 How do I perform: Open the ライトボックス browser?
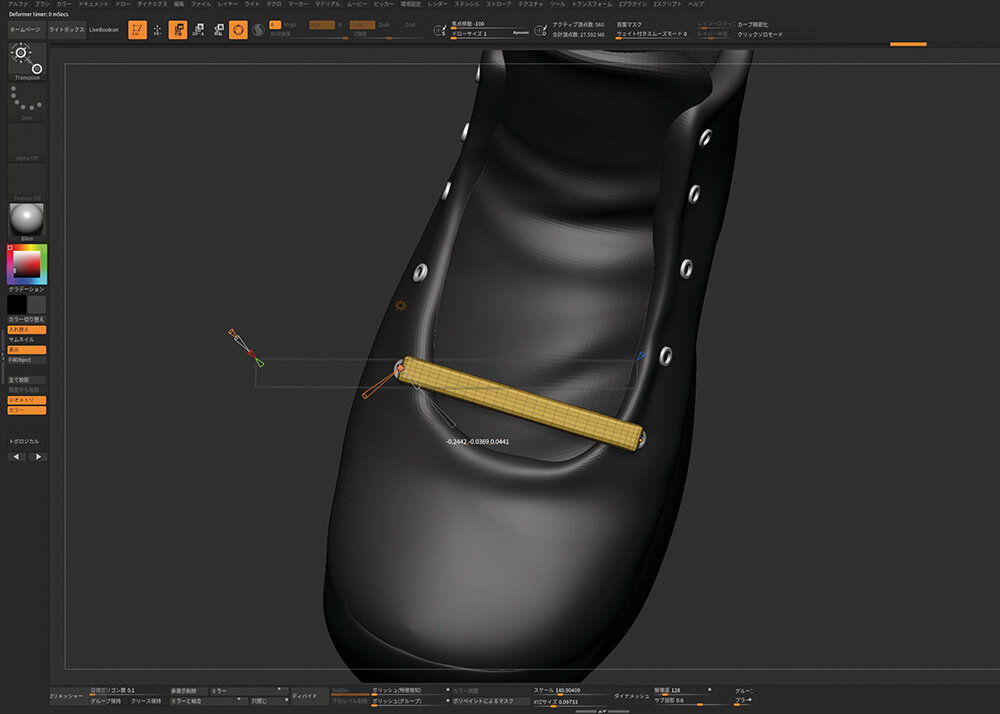click(x=66, y=30)
